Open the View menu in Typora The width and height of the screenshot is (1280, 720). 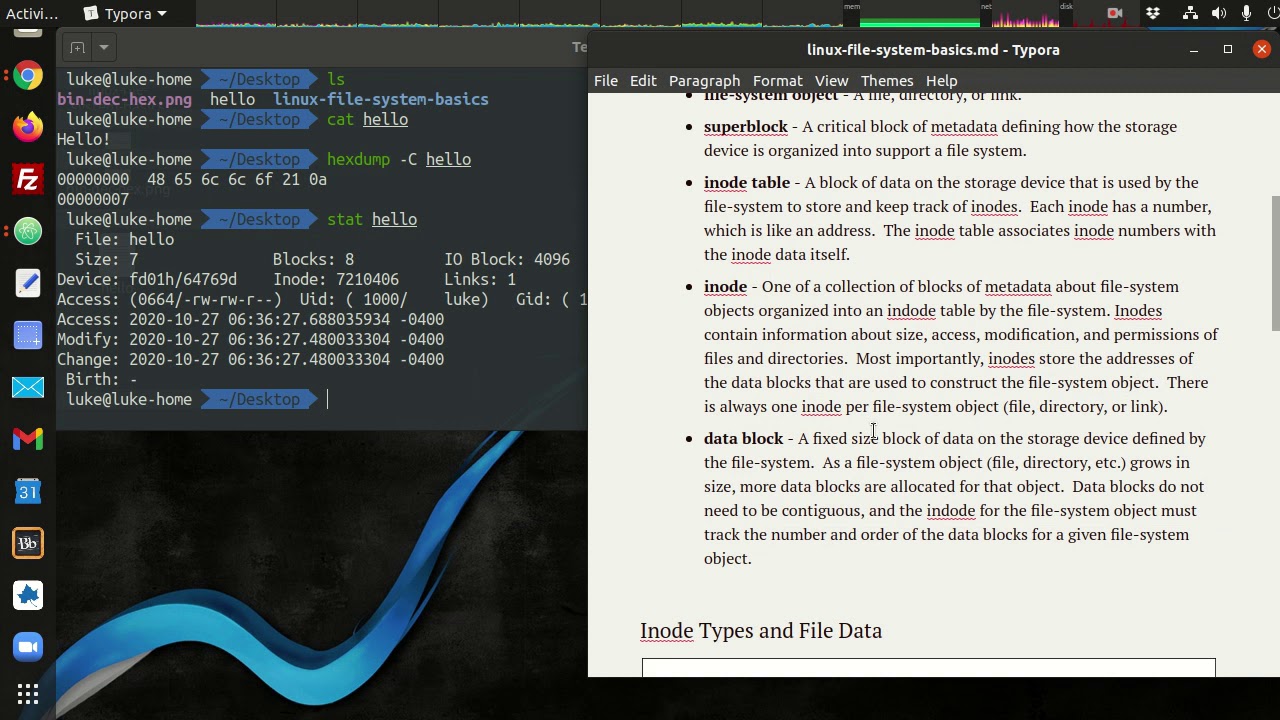[831, 80]
